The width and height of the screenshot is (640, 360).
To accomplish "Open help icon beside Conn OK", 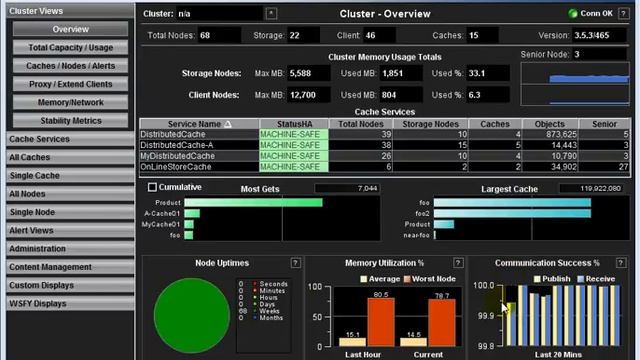I will (x=623, y=13).
